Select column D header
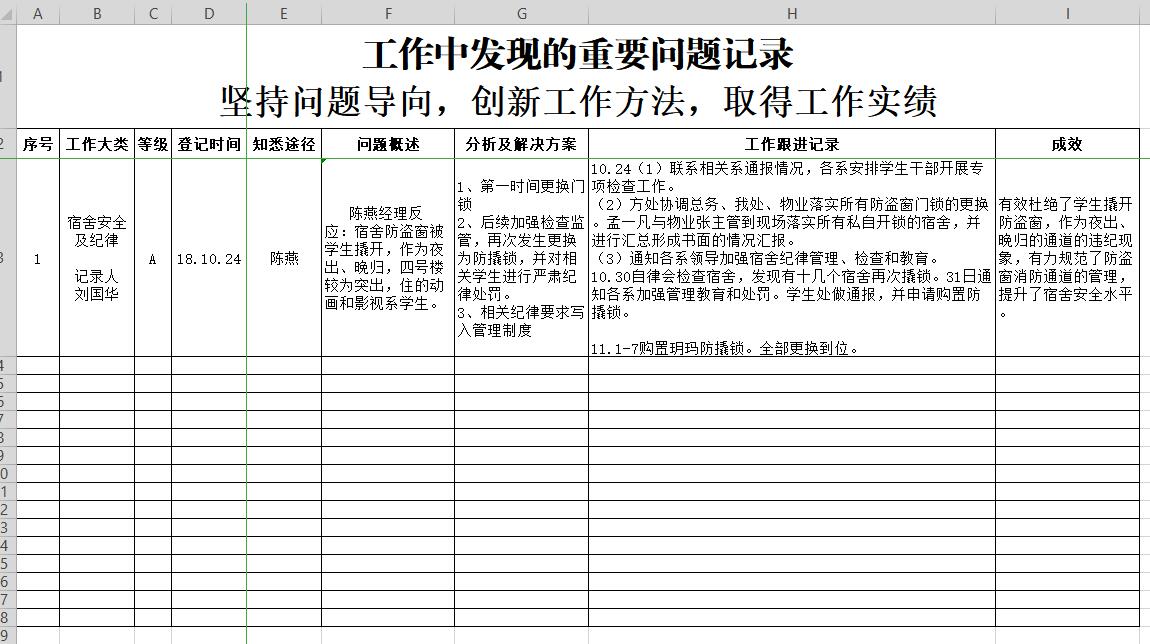This screenshot has height=644, width=1150. (x=209, y=13)
